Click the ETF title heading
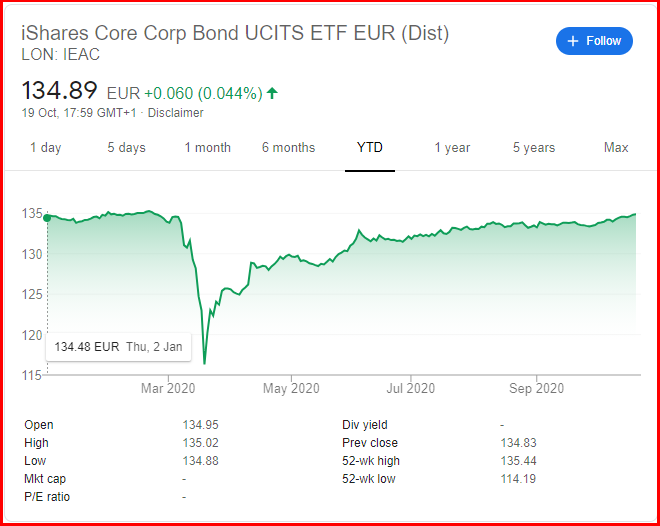 coord(235,33)
